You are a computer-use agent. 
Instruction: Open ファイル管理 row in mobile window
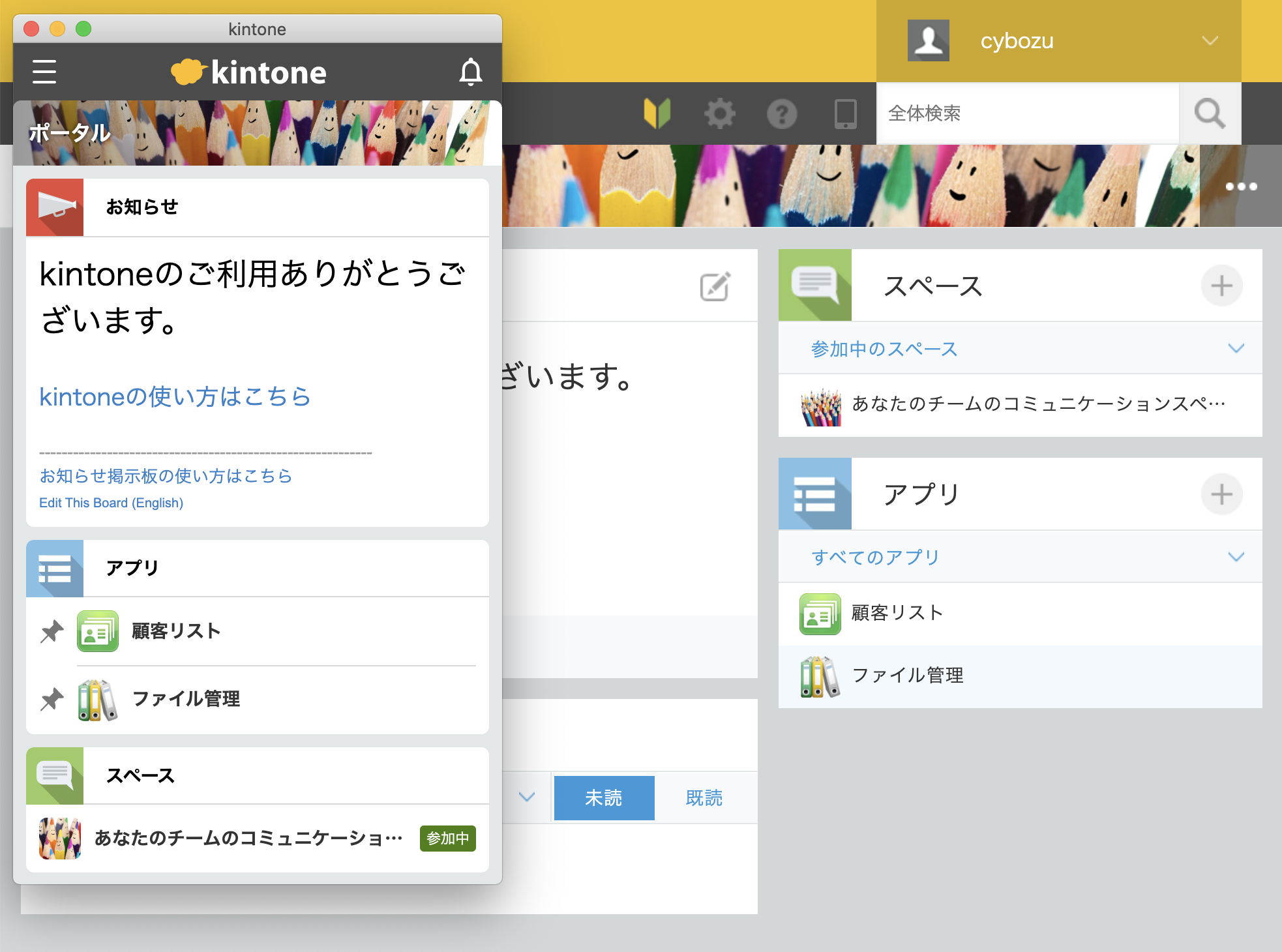258,700
